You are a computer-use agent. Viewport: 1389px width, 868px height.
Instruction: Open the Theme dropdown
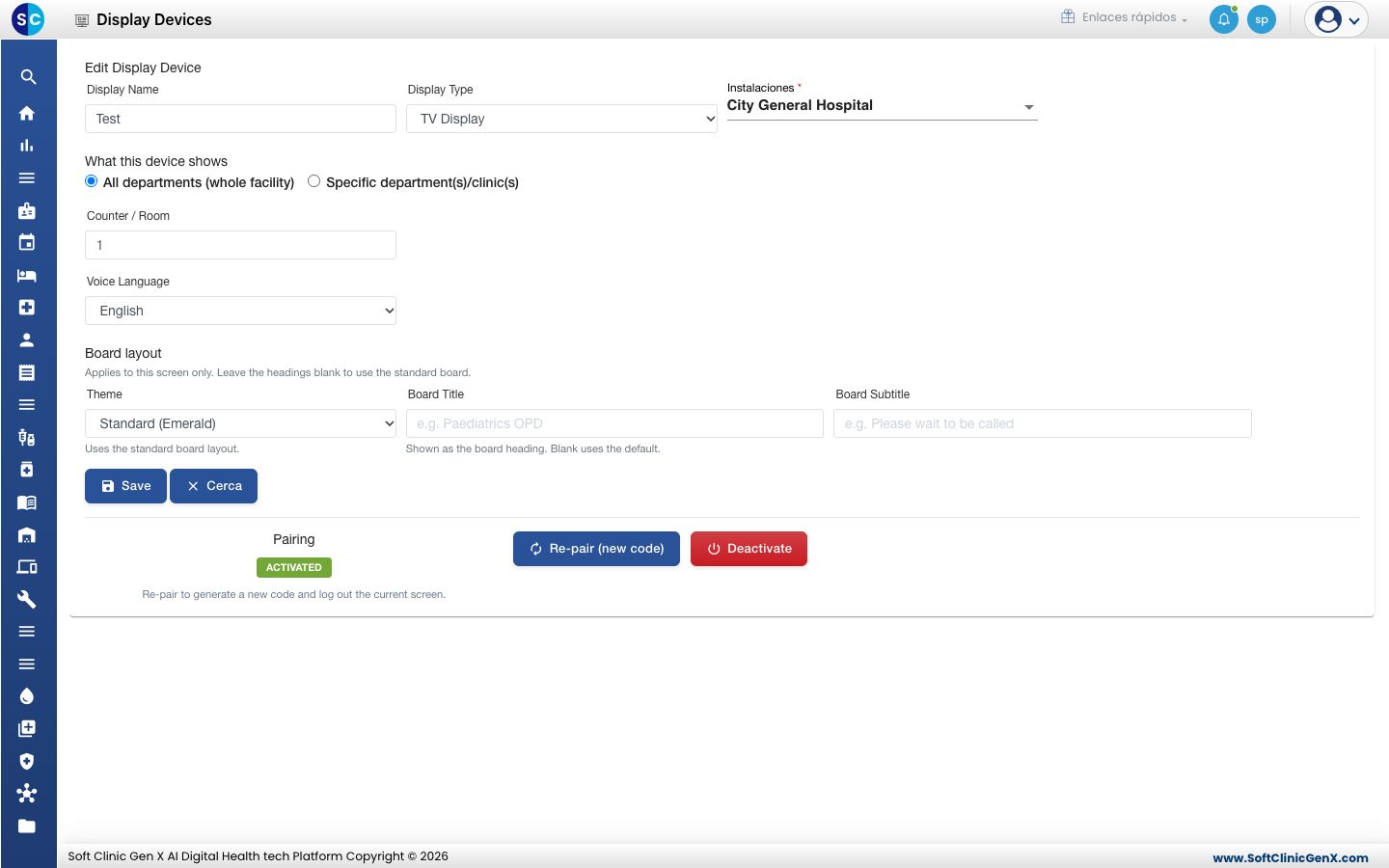click(240, 423)
